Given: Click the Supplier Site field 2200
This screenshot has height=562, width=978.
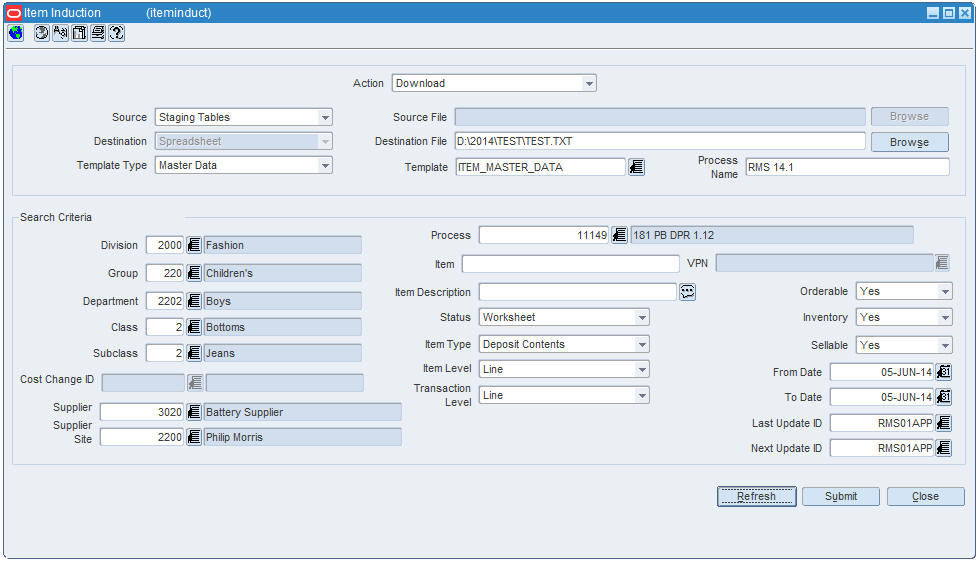Looking at the screenshot, I should click(x=142, y=437).
